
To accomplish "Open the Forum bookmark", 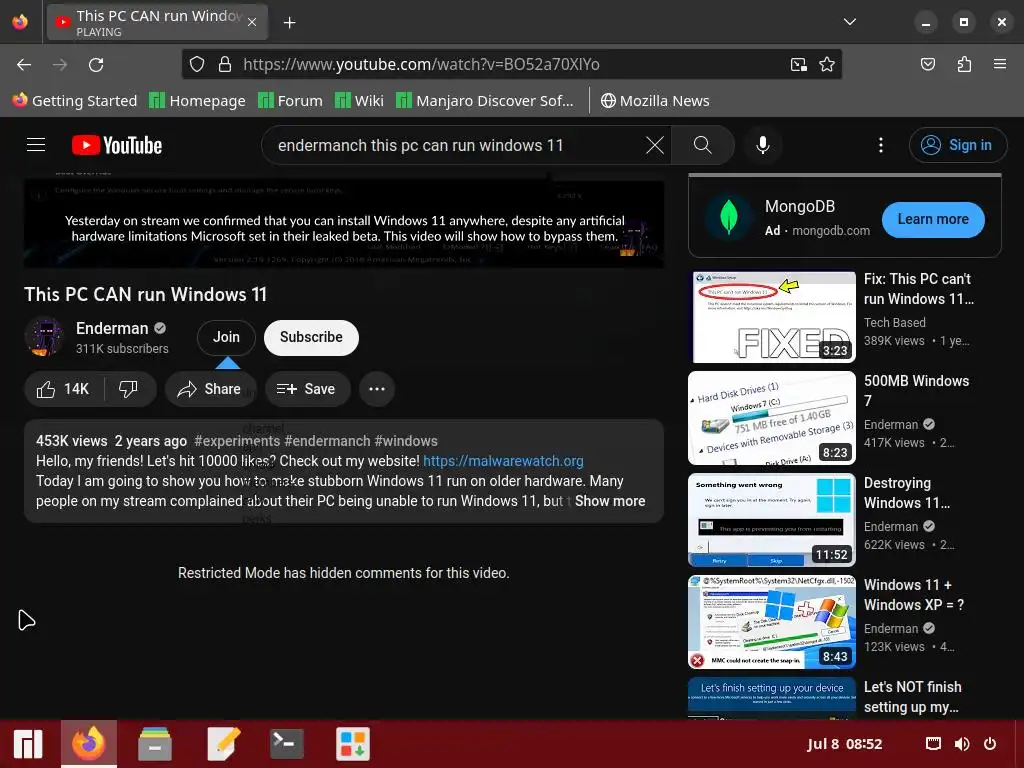I will click(x=291, y=101).
